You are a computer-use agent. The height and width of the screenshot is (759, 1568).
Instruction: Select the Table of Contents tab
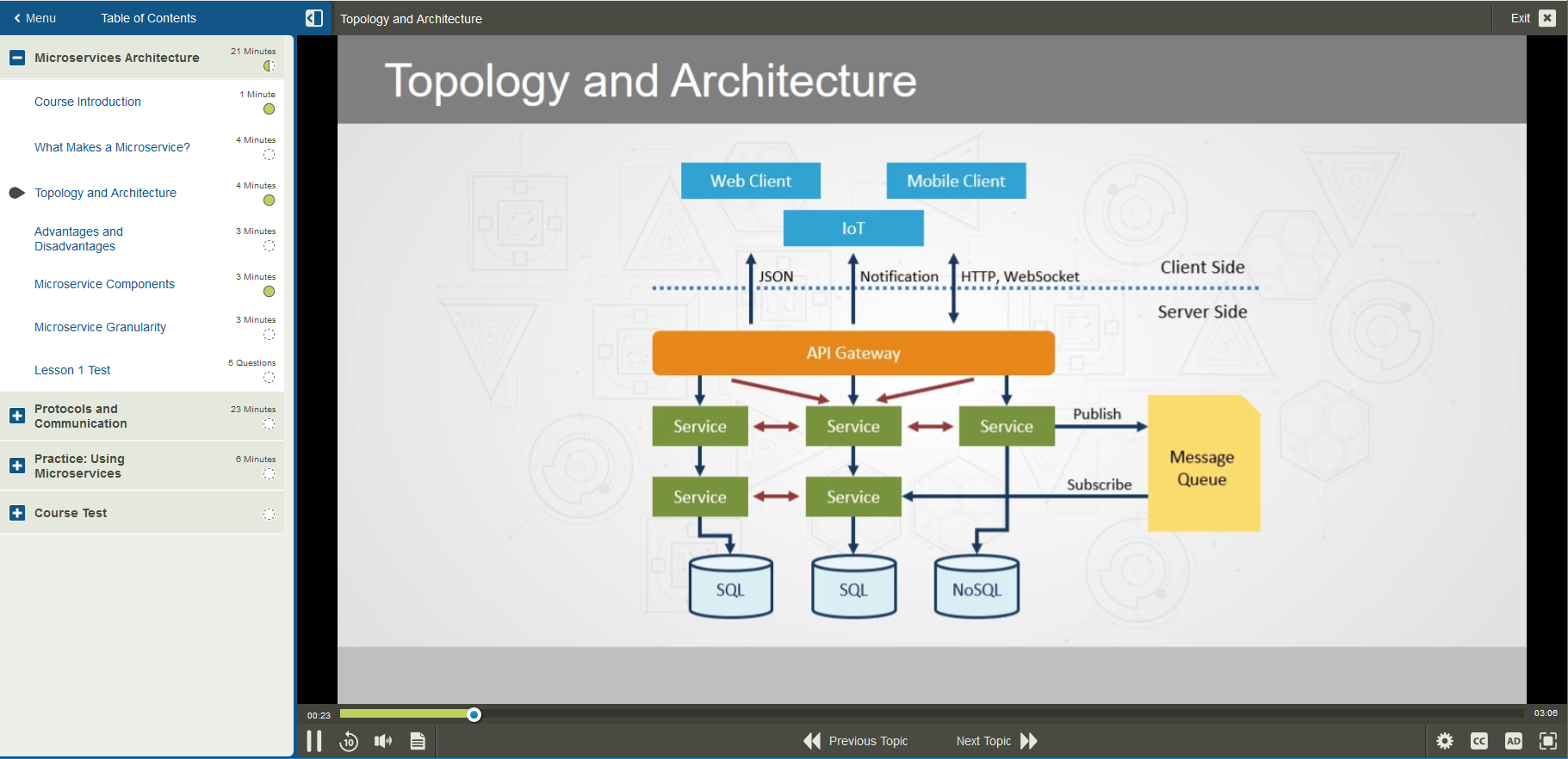tap(148, 18)
